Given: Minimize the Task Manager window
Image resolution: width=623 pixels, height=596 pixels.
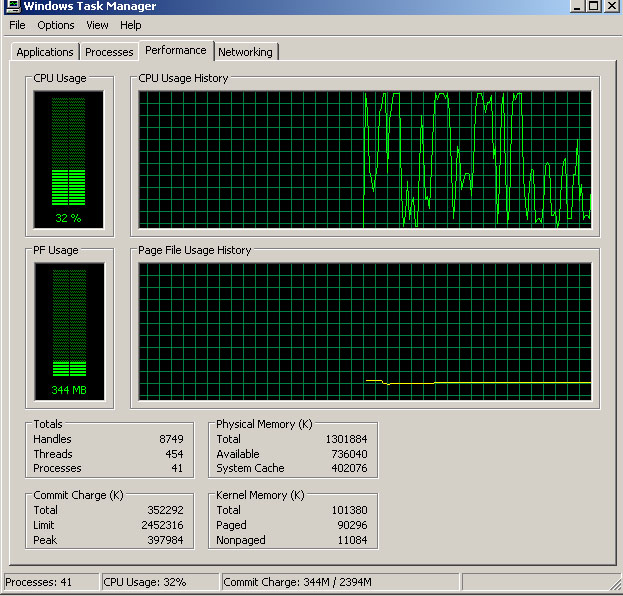Looking at the screenshot, I should (577, 6).
